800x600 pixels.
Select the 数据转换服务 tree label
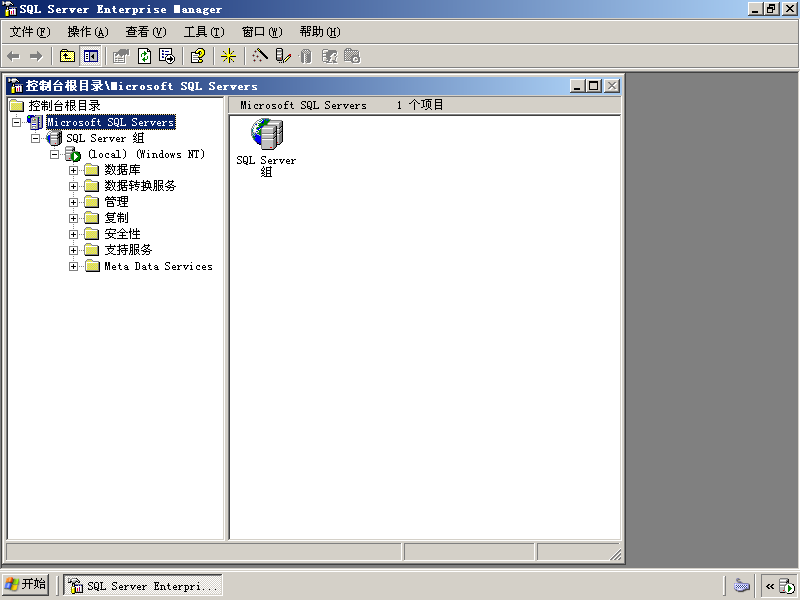pyautogui.click(x=140, y=186)
